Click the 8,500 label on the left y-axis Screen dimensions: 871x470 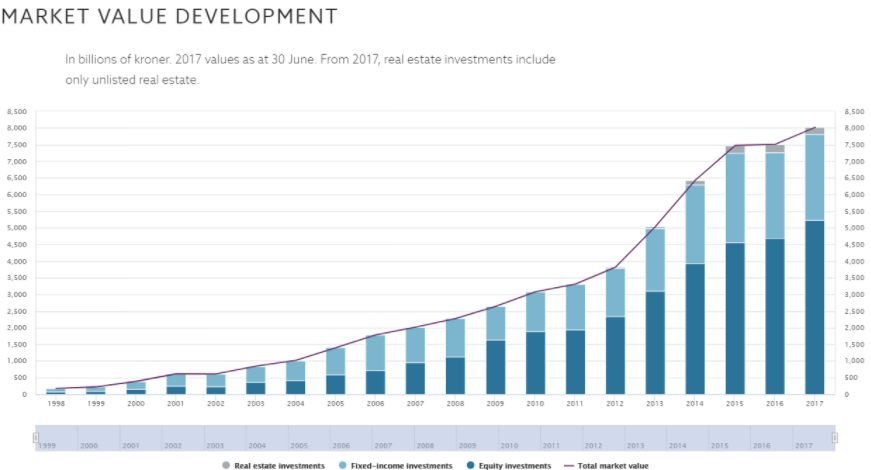[17, 112]
